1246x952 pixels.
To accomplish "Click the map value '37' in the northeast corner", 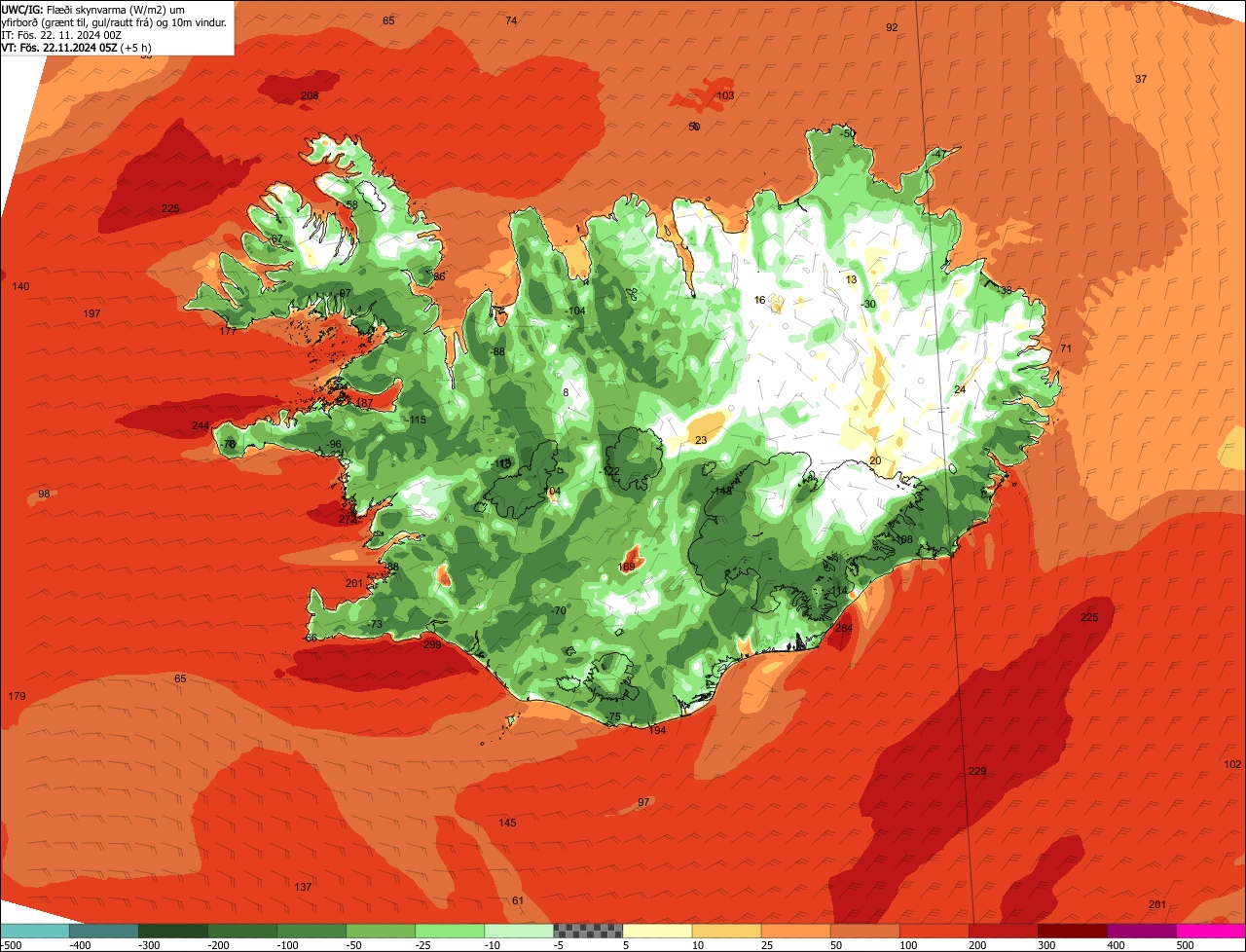I will point(1141,79).
